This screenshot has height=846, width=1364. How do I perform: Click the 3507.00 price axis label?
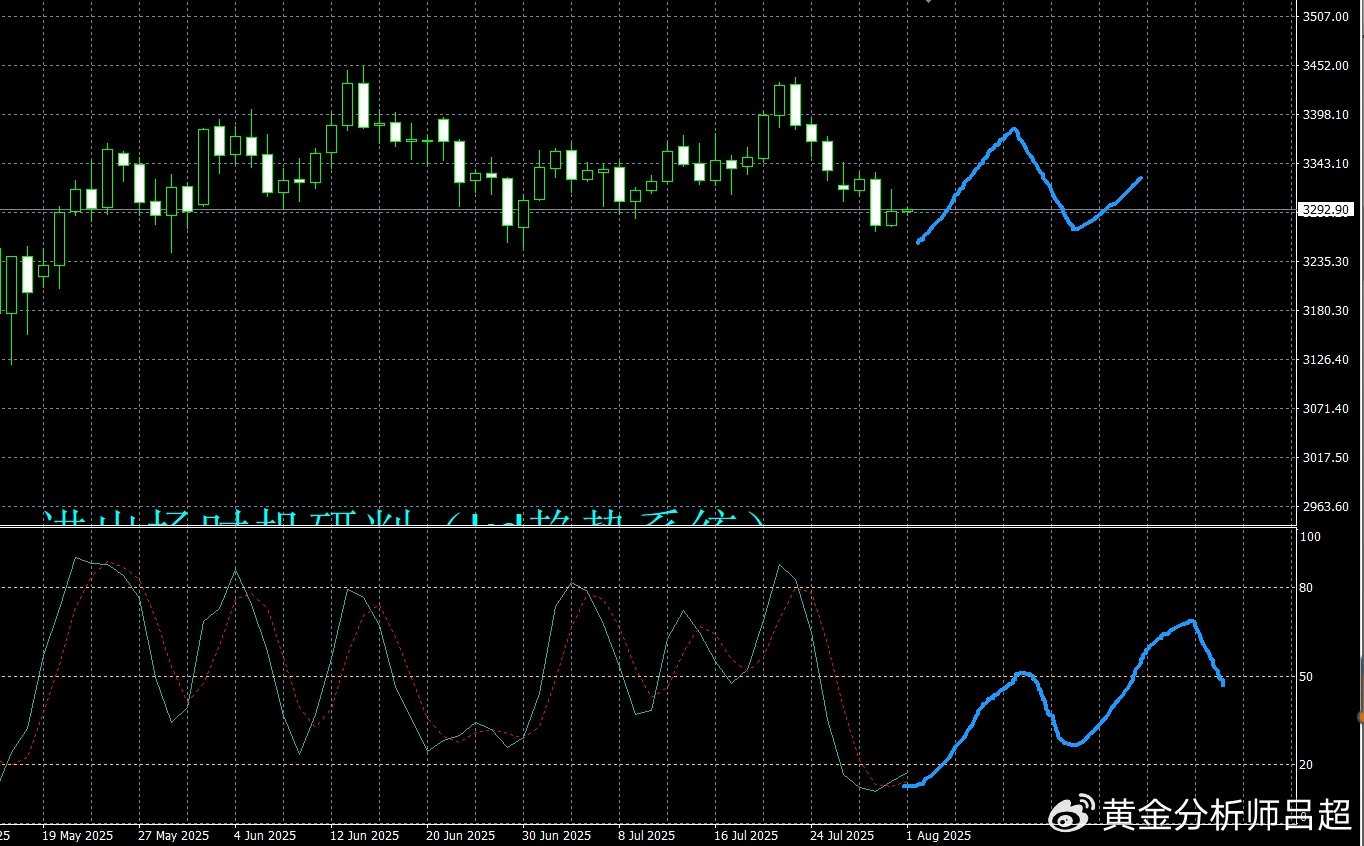[x=1324, y=17]
